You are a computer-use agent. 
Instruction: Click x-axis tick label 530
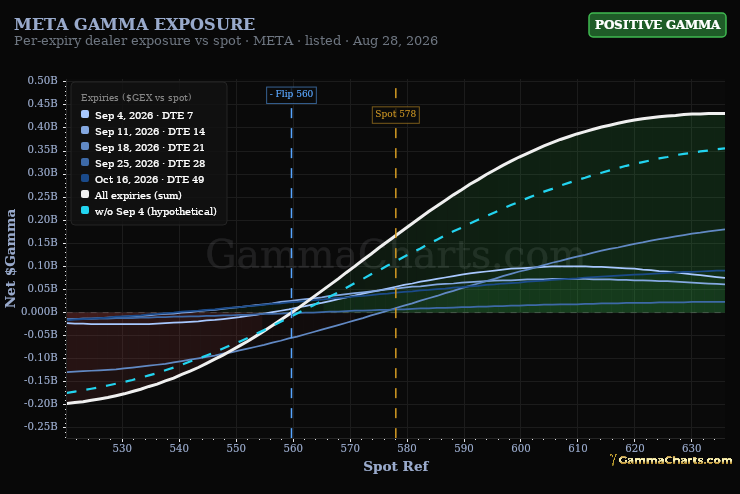[x=122, y=448]
